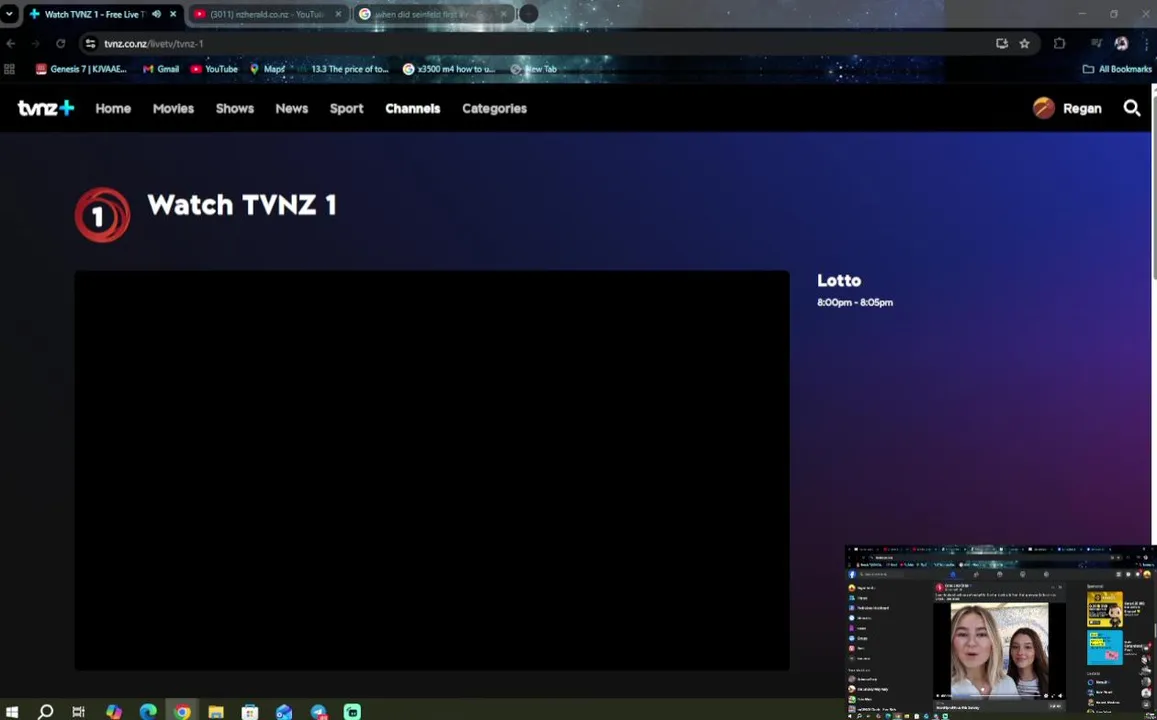This screenshot has width=1157, height=720.
Task: Open the Categories menu item
Action: tap(494, 108)
